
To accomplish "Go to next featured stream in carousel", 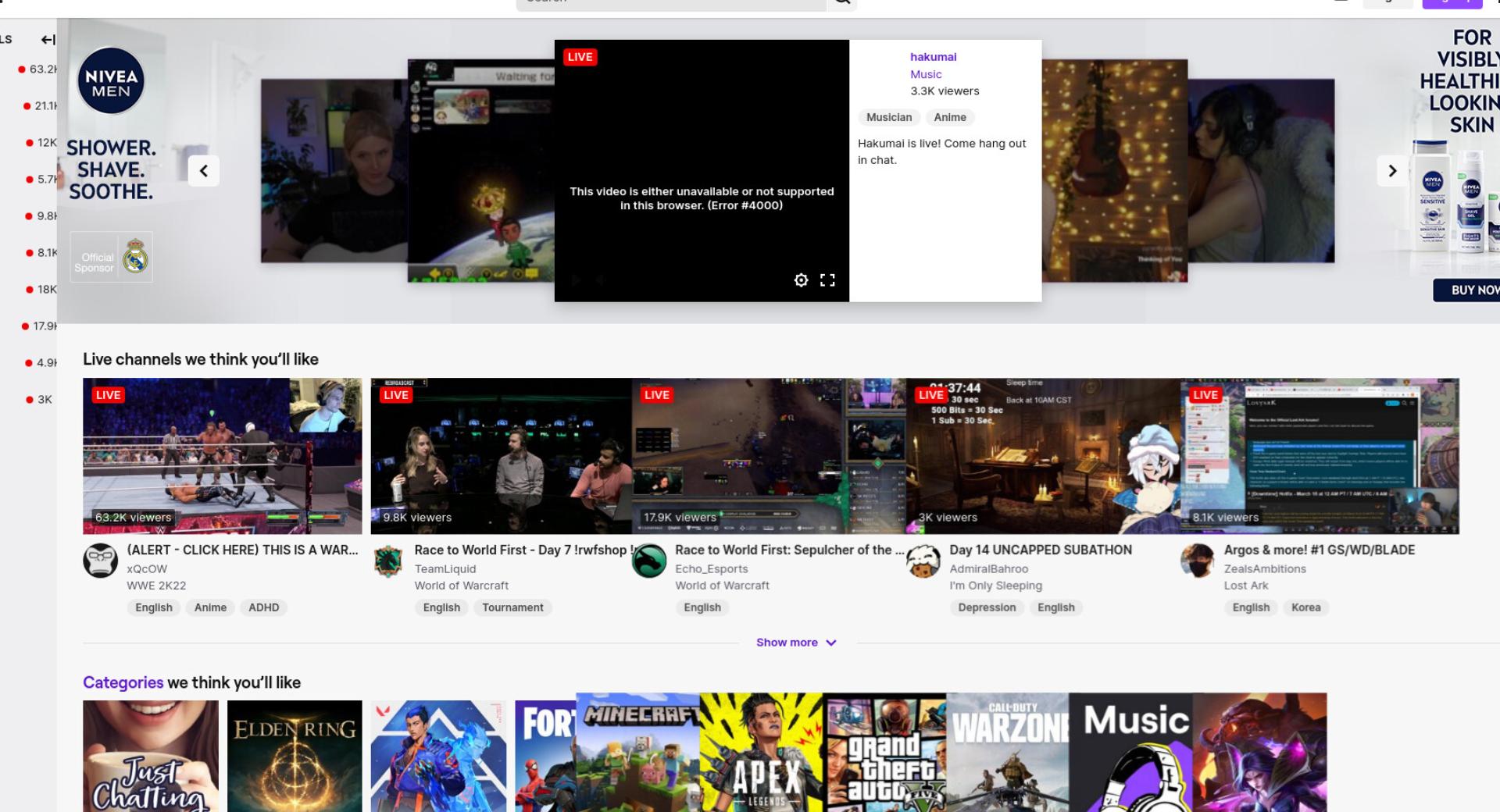I will [x=1391, y=170].
